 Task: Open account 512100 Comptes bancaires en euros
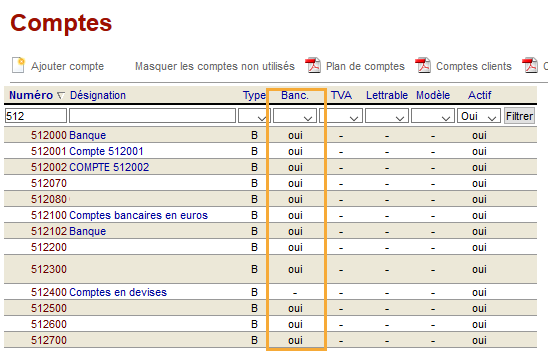pyautogui.click(x=120, y=215)
